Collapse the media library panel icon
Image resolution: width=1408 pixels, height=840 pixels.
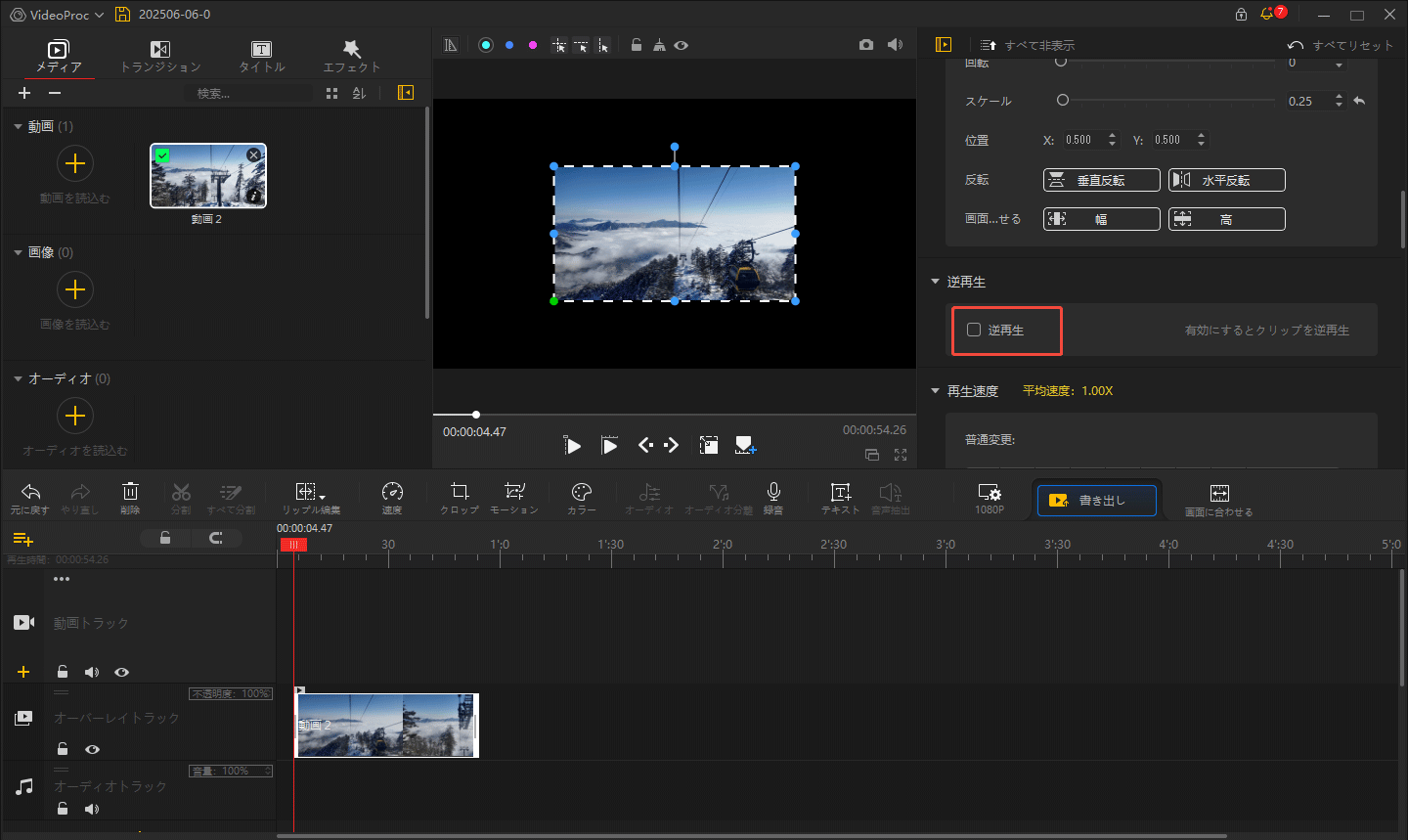pos(406,92)
